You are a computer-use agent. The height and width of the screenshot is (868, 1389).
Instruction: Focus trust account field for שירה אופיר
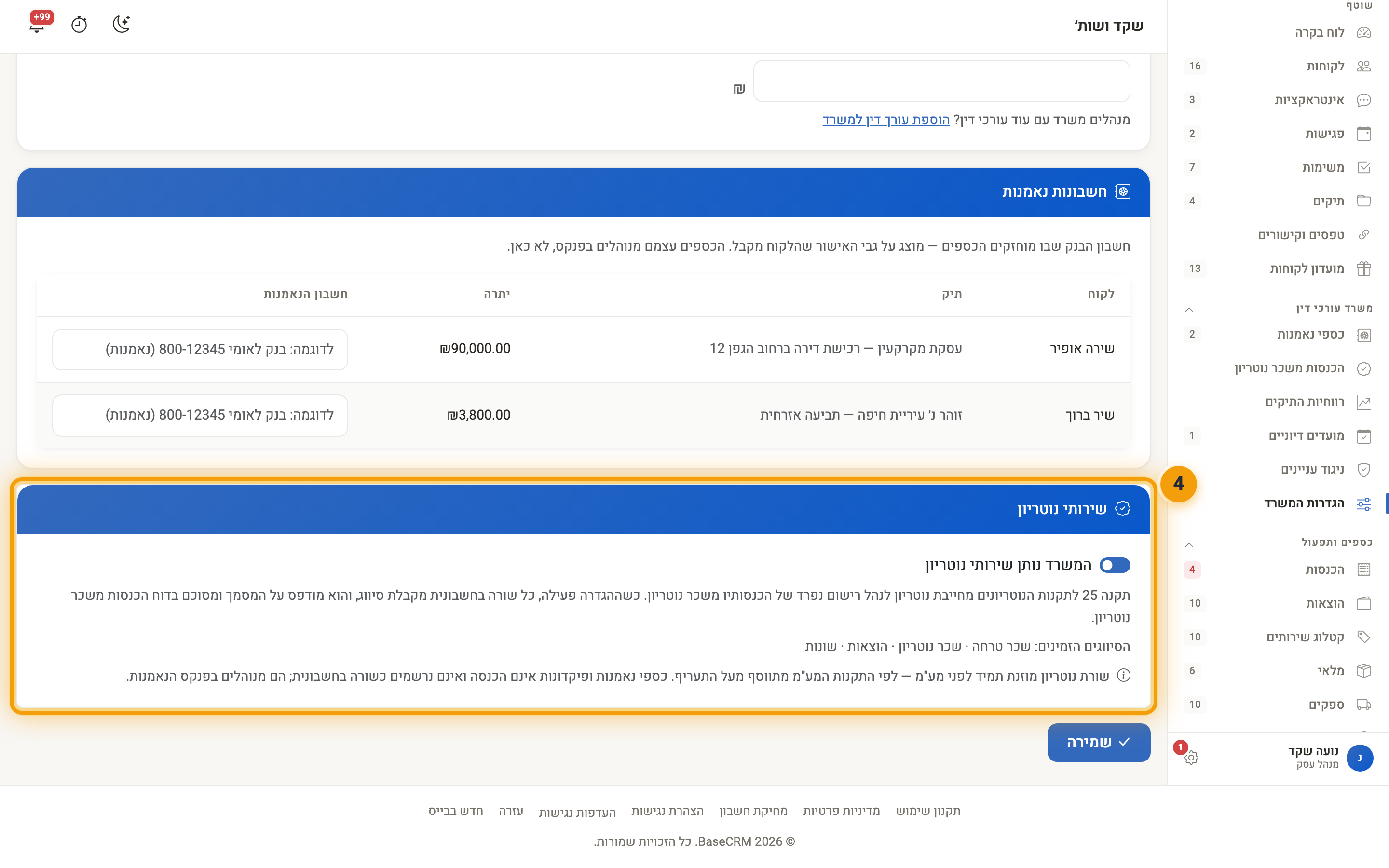click(200, 350)
